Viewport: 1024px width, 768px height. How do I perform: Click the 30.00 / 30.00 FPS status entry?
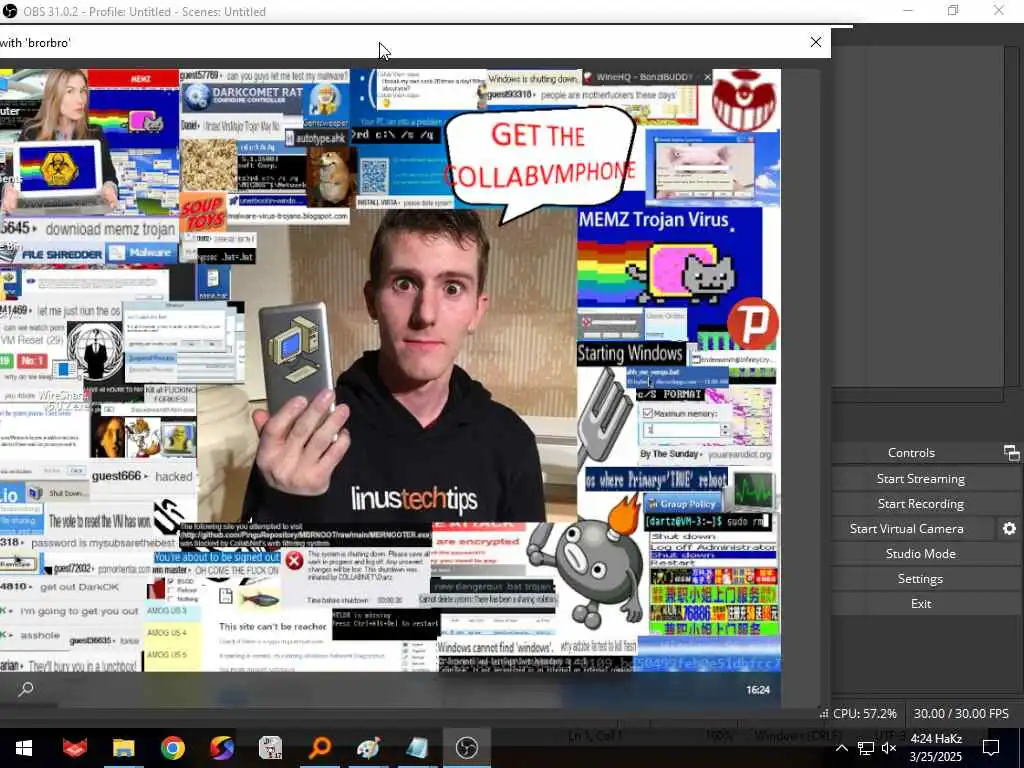pyautogui.click(x=961, y=714)
